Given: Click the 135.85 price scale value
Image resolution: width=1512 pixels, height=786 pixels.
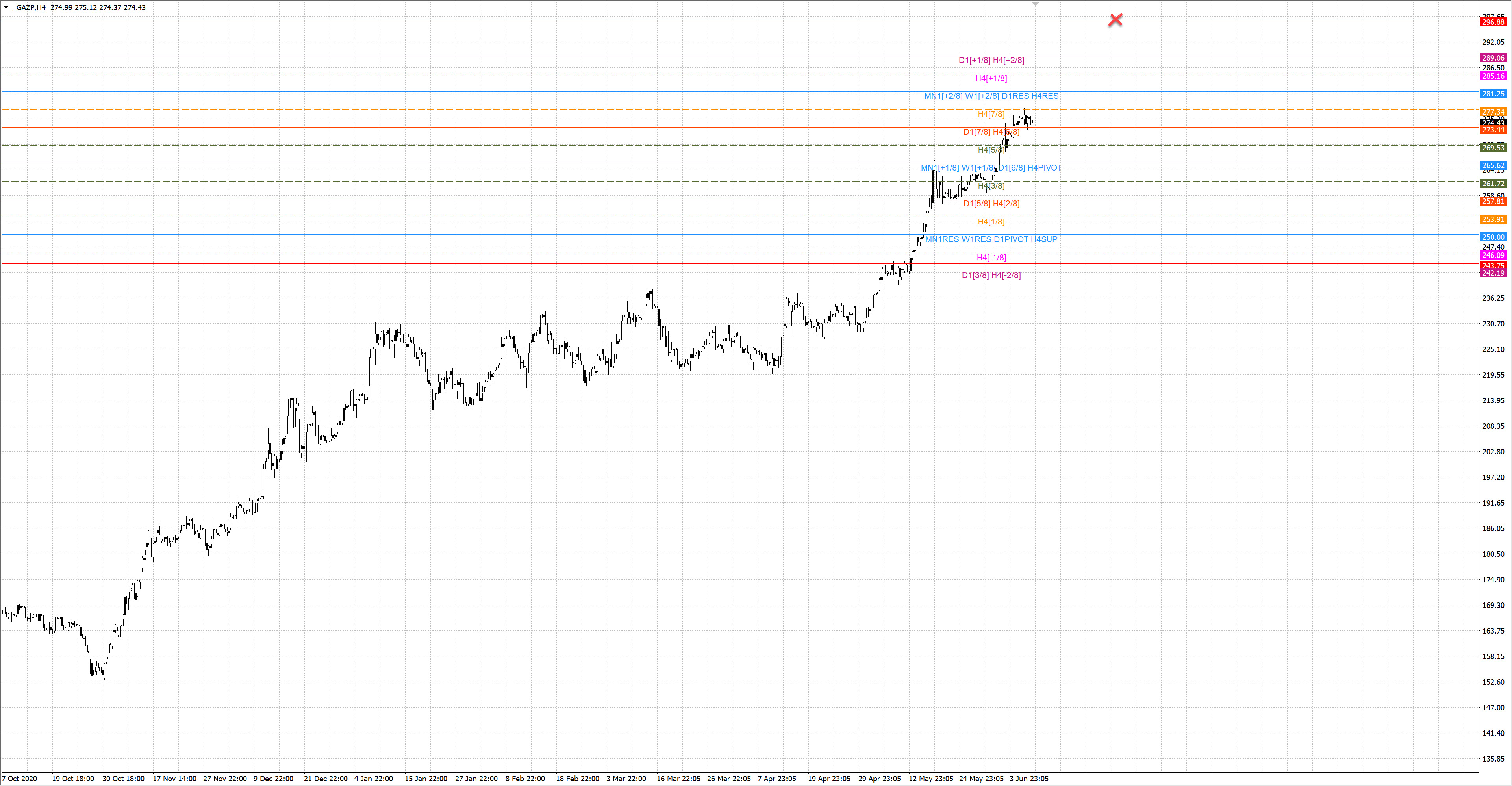Looking at the screenshot, I should pyautogui.click(x=1493, y=759).
